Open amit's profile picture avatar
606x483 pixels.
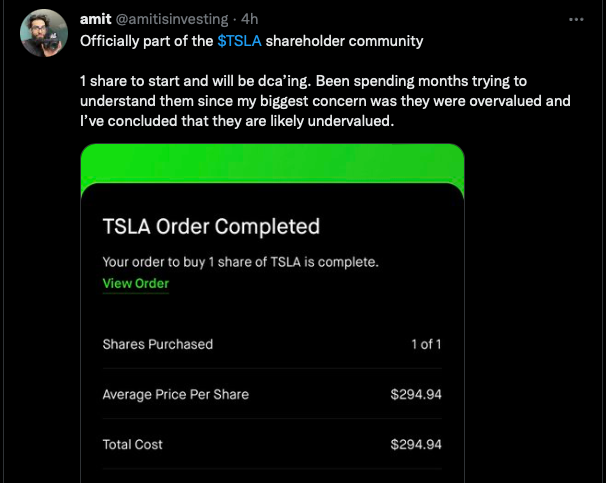(x=44, y=33)
